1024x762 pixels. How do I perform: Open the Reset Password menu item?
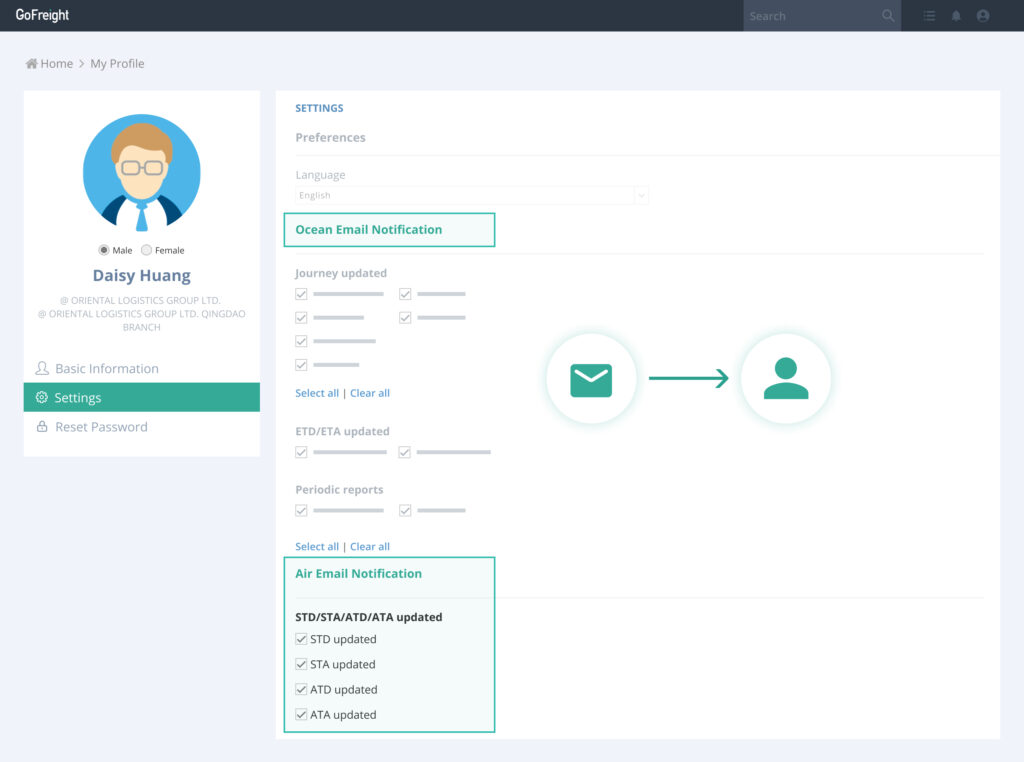click(100, 427)
